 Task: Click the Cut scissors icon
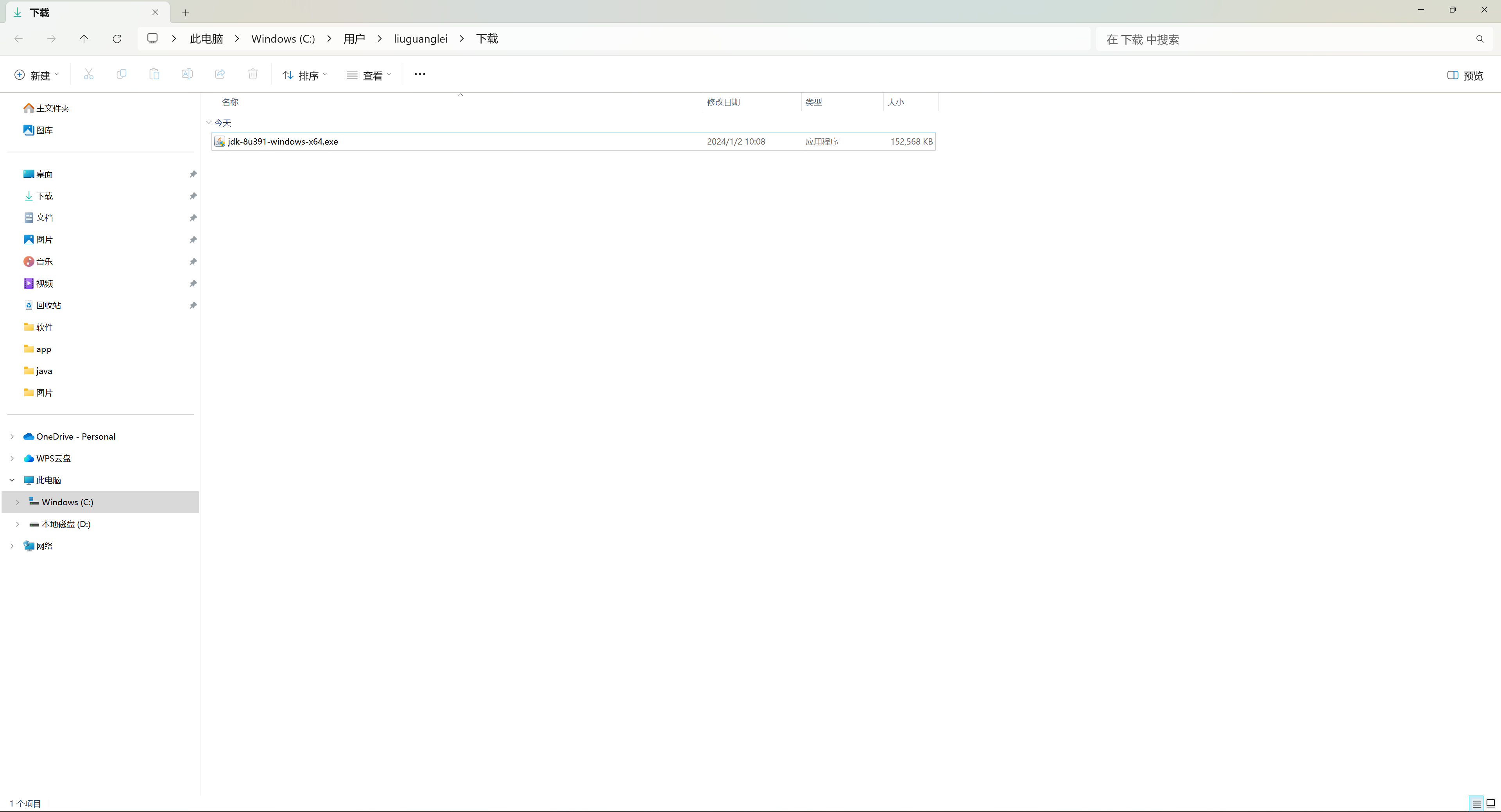pos(89,75)
